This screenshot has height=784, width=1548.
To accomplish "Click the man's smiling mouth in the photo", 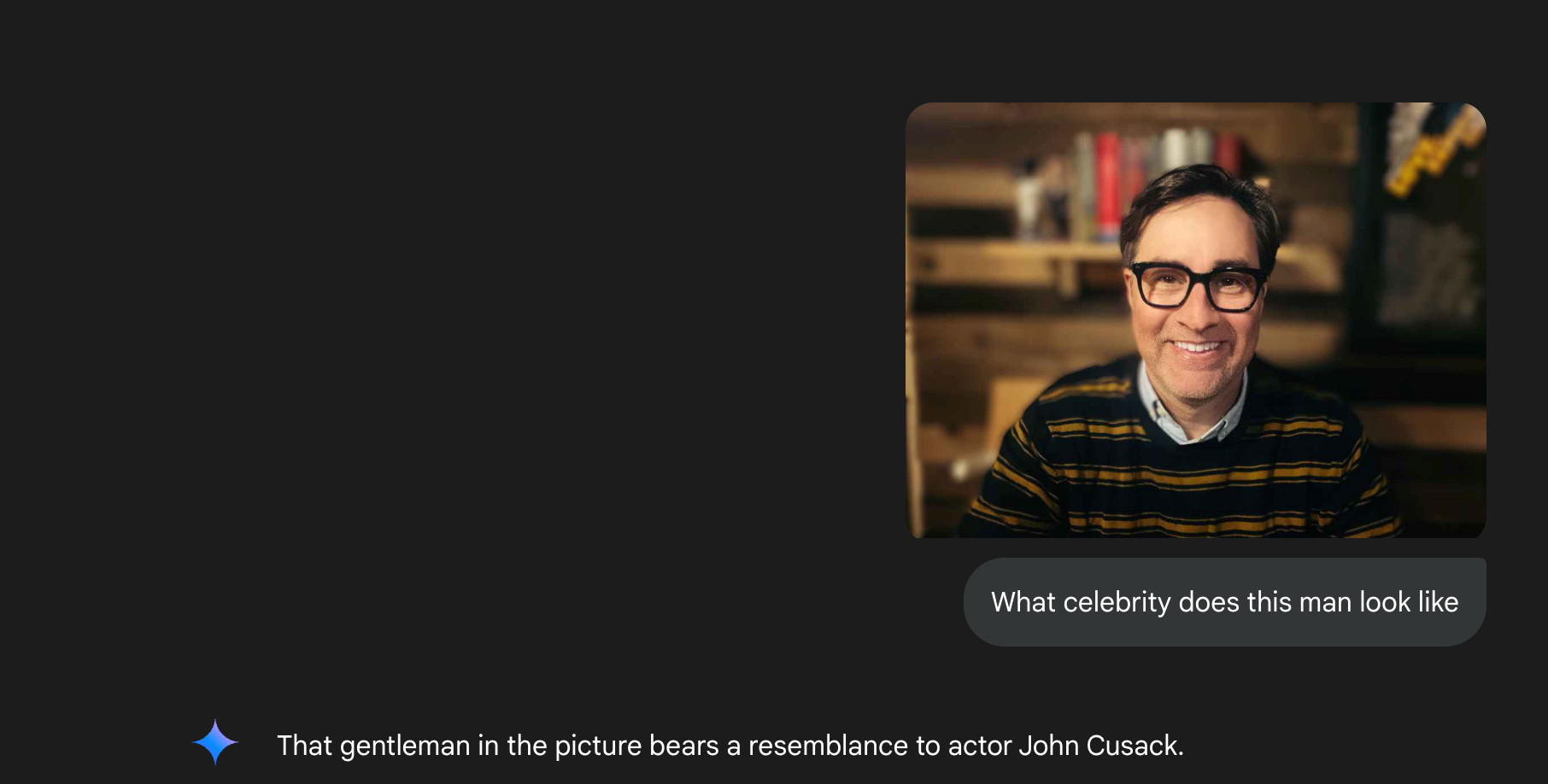I will (x=1198, y=347).
